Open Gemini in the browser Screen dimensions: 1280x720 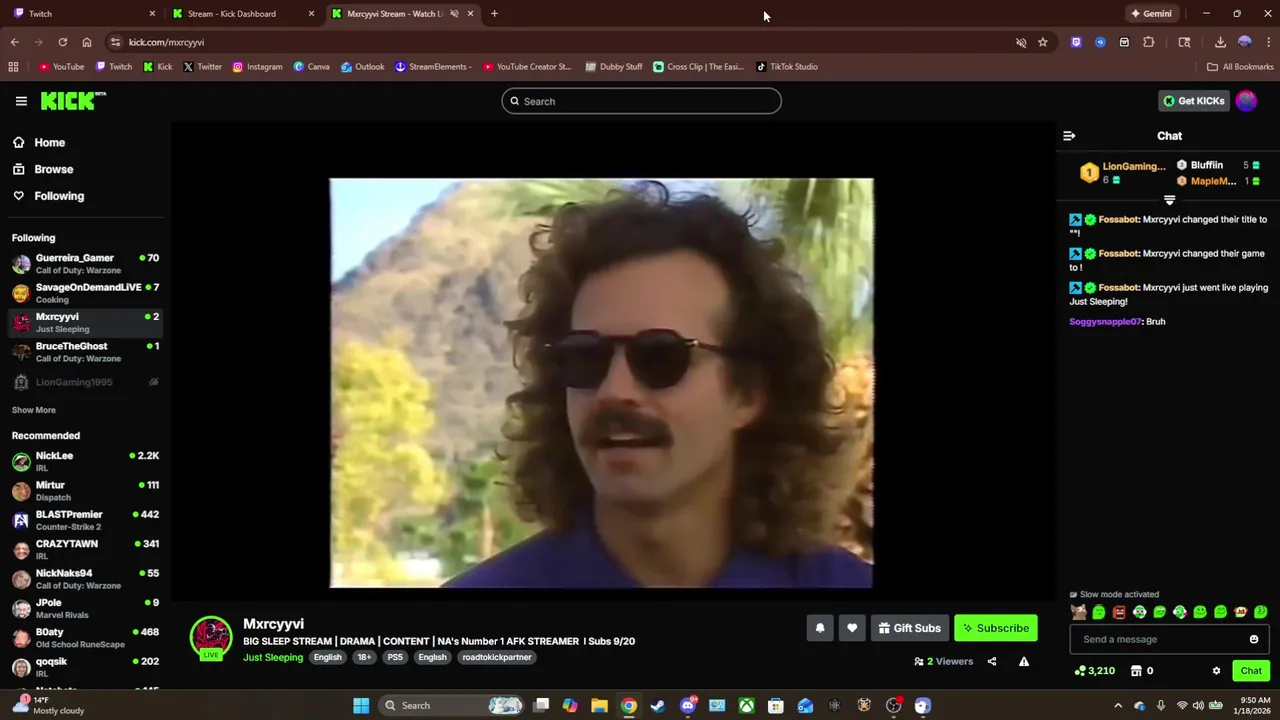coord(1150,14)
